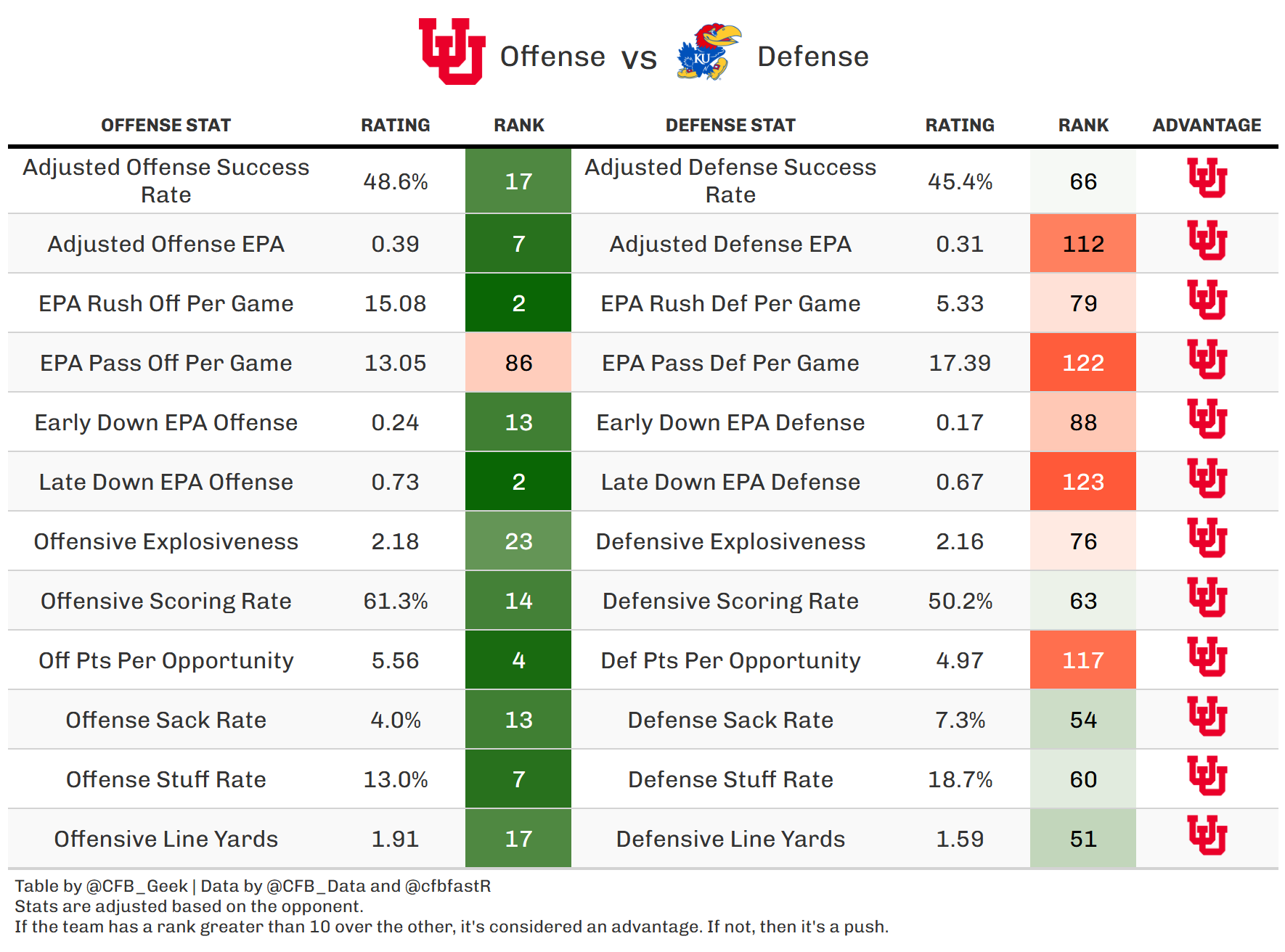
Task: Click the DEFENSE STAT column header
Action: tap(730, 126)
